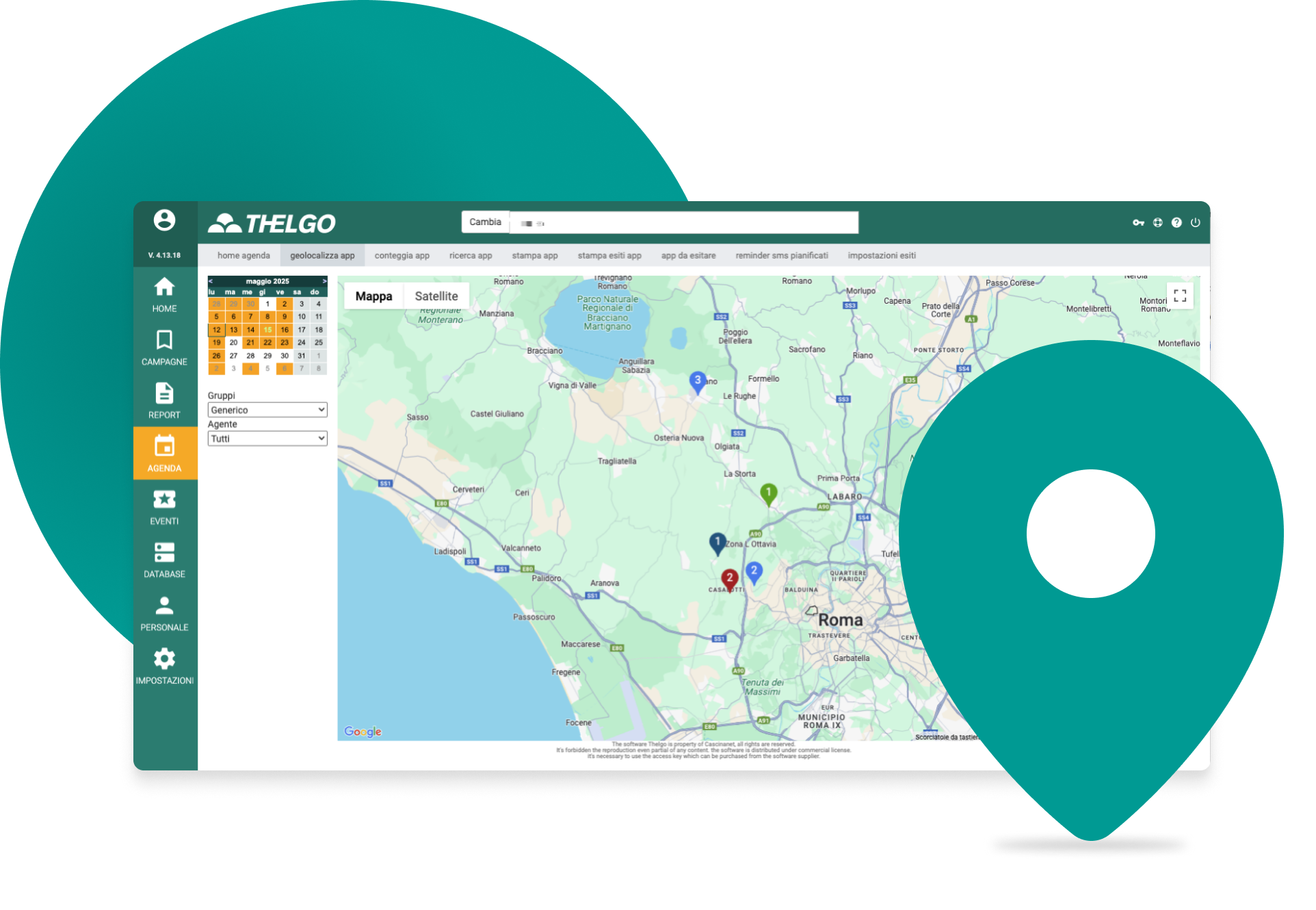Viewport: 1316px width, 910px height.
Task: Select AGENDA in the sidebar
Action: pos(164,454)
